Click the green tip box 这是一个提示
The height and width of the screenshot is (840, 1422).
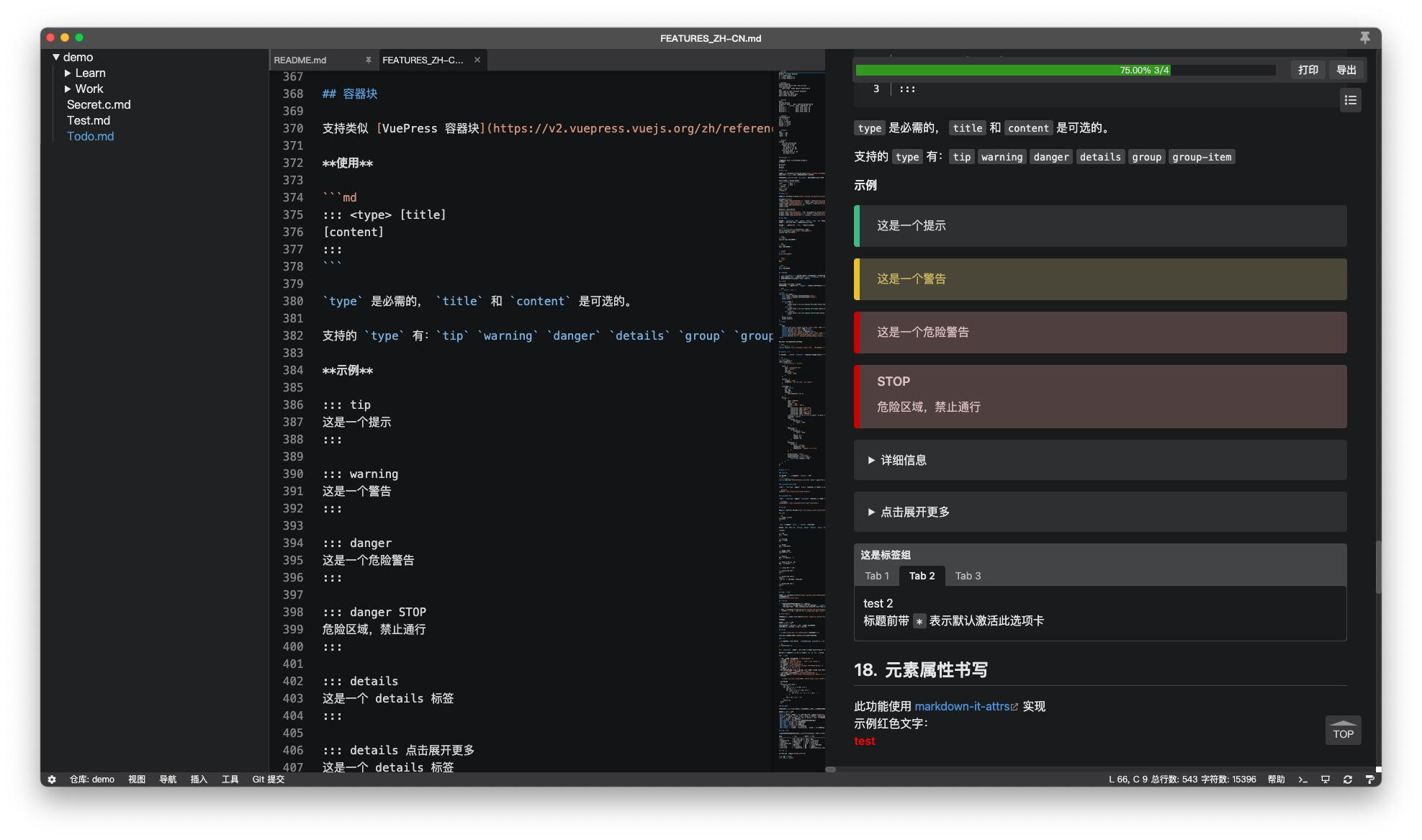[1099, 226]
